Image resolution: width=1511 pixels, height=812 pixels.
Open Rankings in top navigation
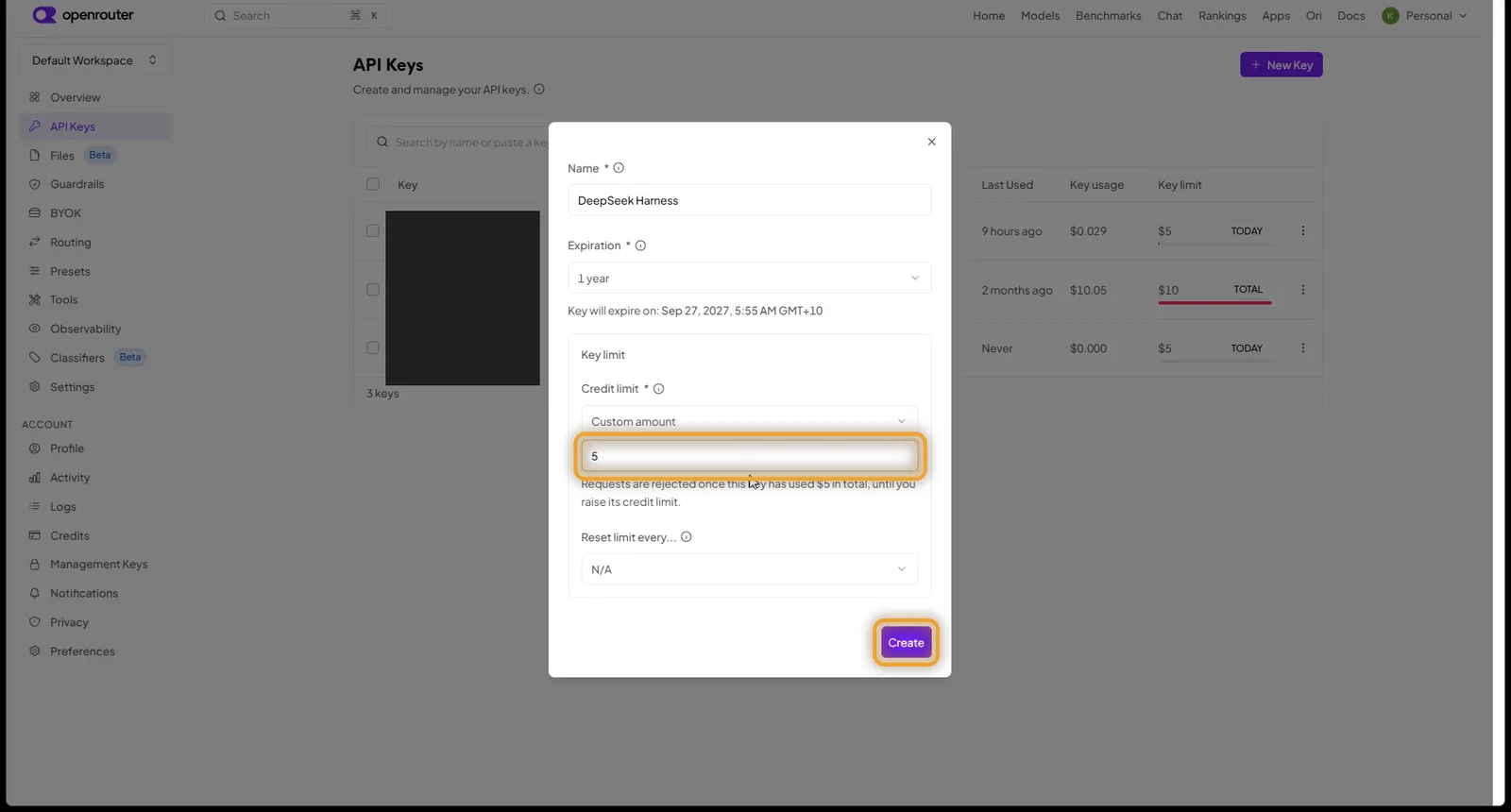tap(1222, 16)
